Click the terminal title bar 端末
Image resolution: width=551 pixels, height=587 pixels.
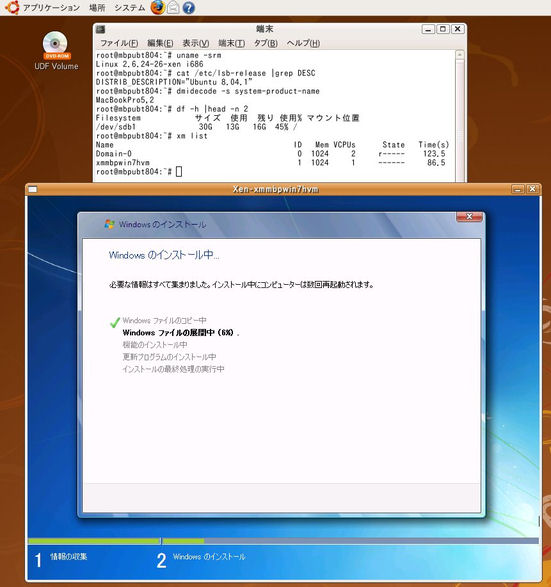(265, 29)
